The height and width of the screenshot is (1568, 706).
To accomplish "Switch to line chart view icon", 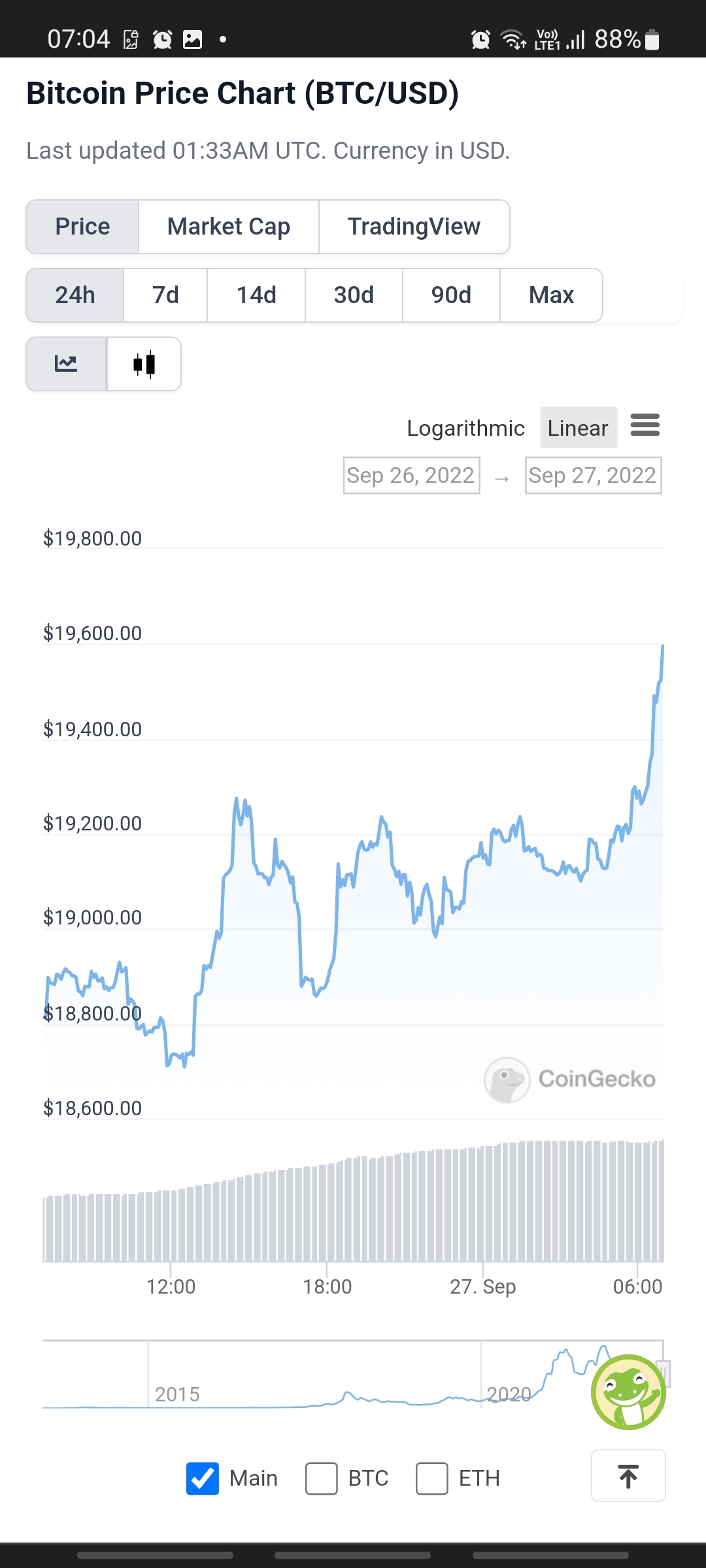I will pyautogui.click(x=66, y=364).
